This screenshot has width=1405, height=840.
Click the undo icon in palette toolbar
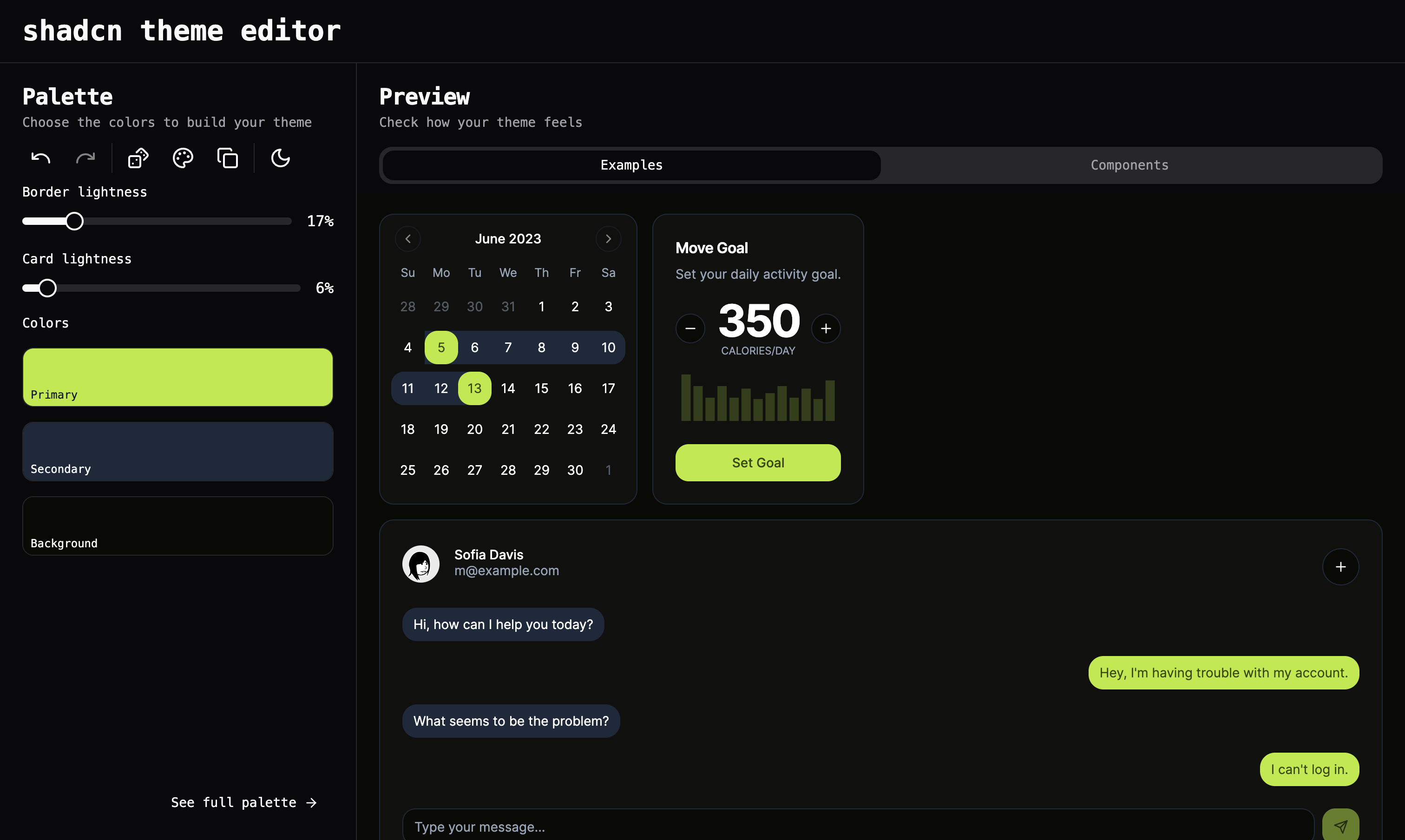[x=40, y=158]
